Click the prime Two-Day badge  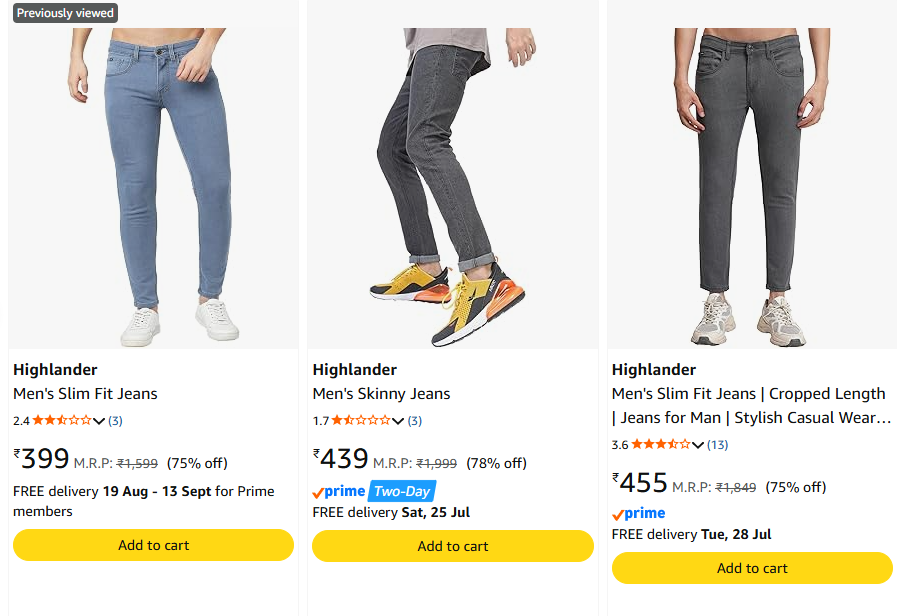pyautogui.click(x=374, y=491)
